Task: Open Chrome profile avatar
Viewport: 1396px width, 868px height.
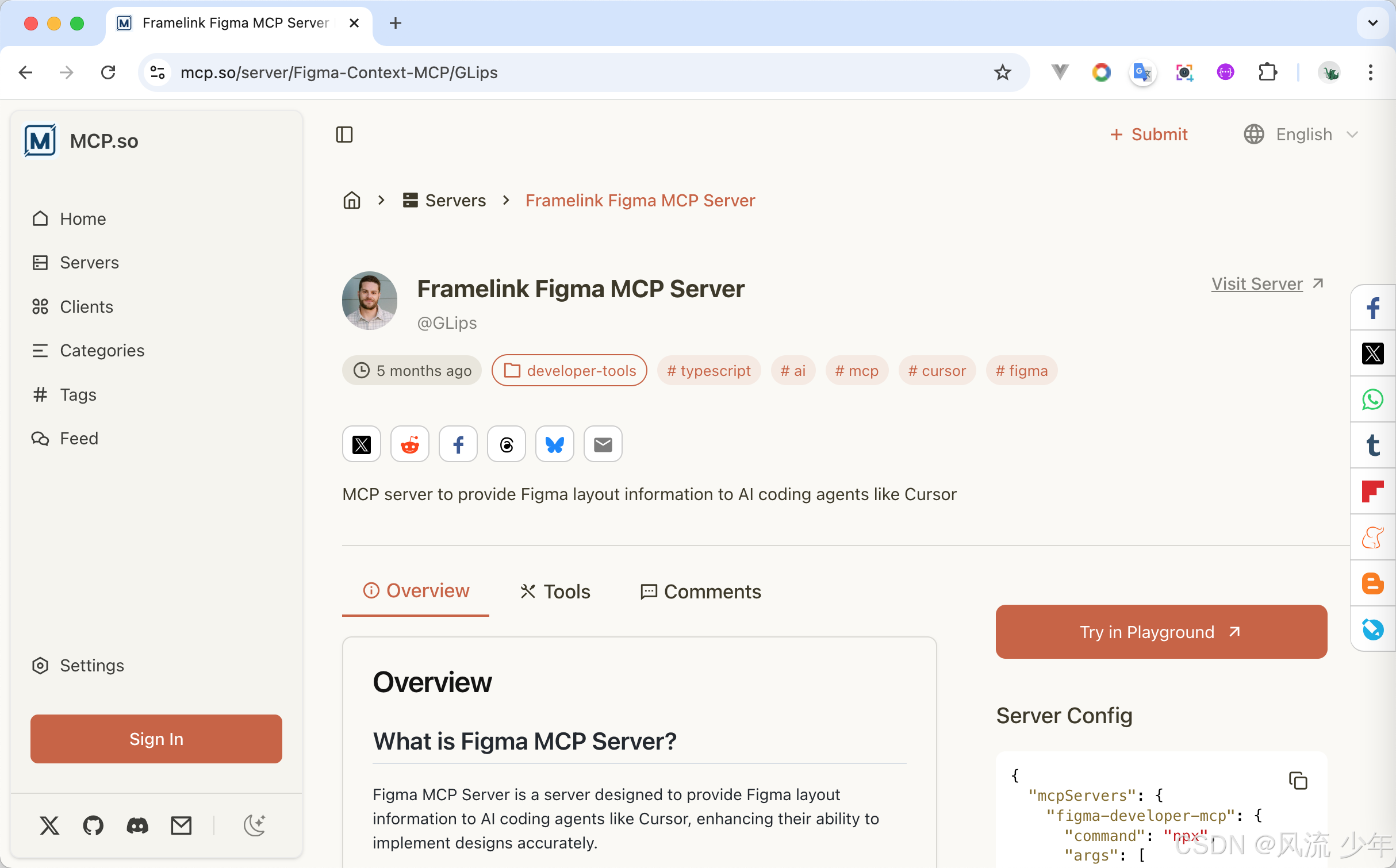Action: 1329,72
